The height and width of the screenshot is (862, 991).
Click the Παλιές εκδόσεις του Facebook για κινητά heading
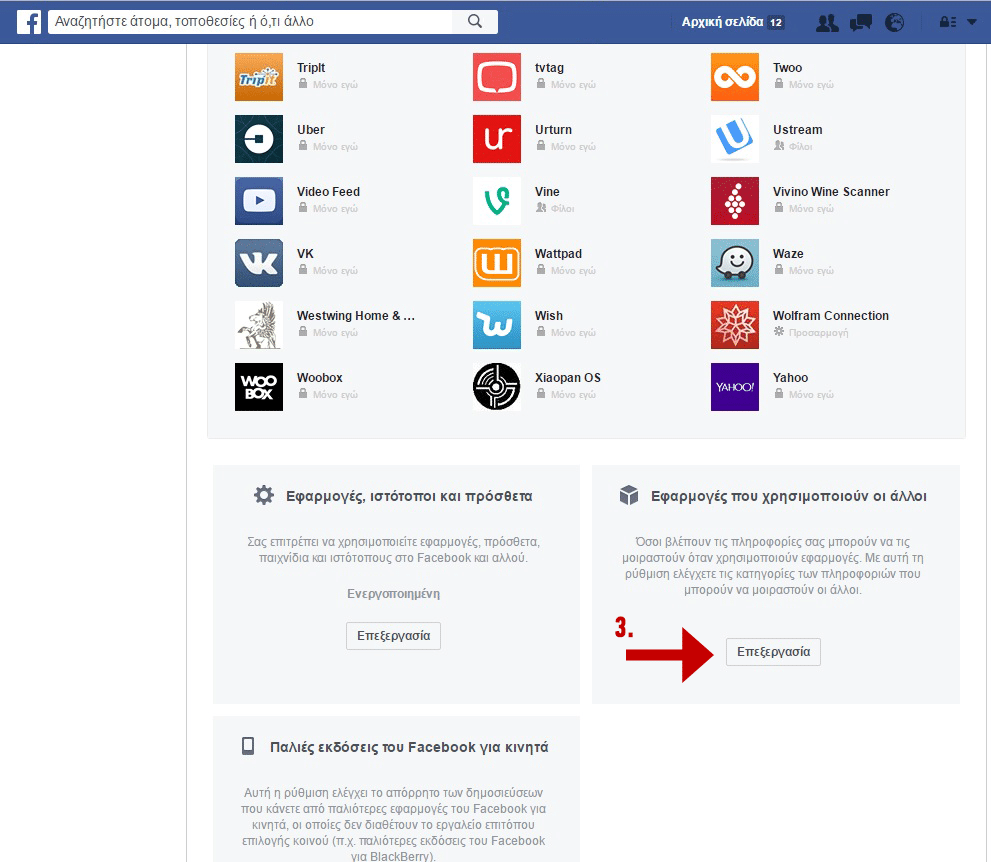click(x=409, y=747)
